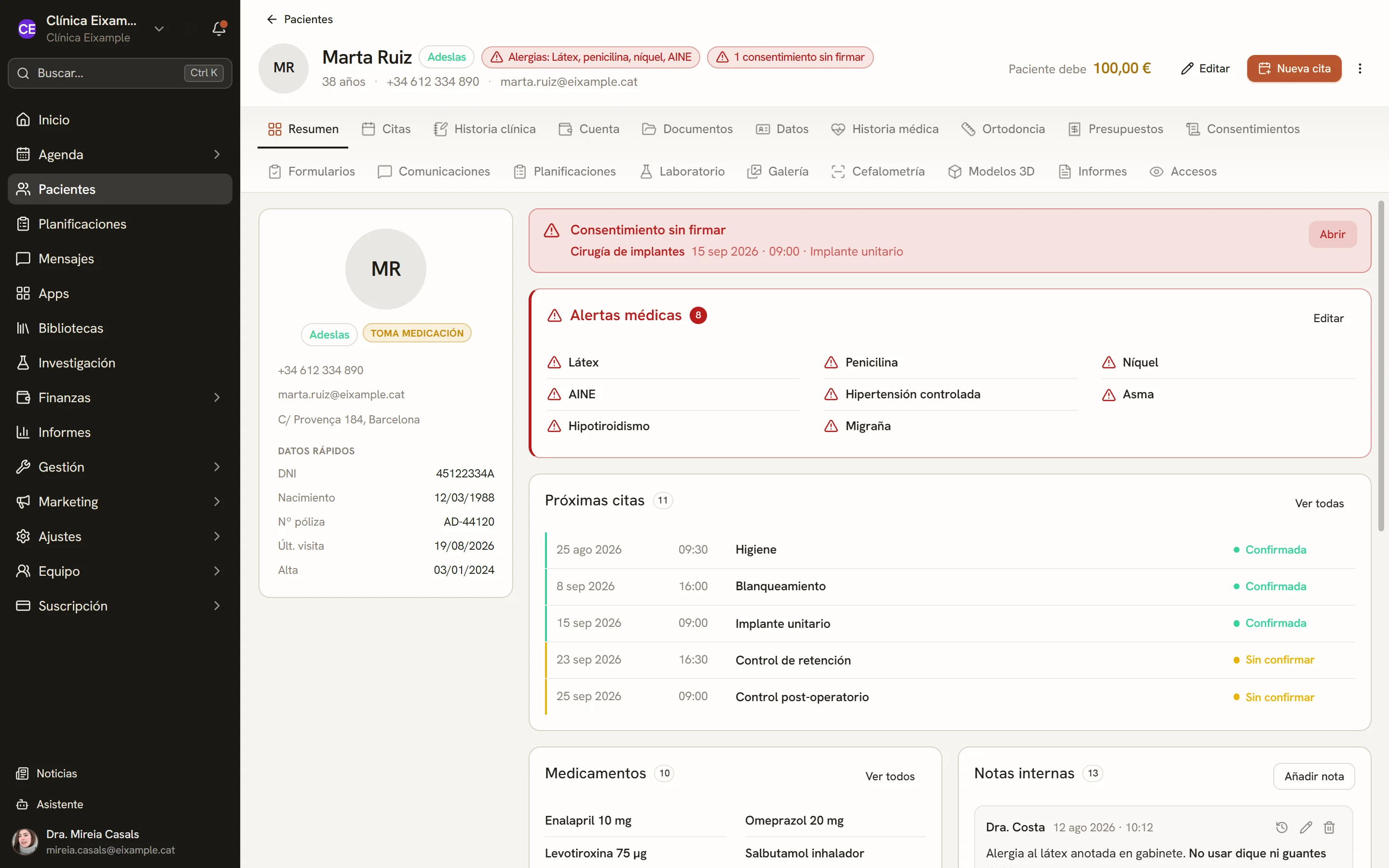The height and width of the screenshot is (868, 1389).
Task: Open Mensajes in the sidebar
Action: [120, 259]
